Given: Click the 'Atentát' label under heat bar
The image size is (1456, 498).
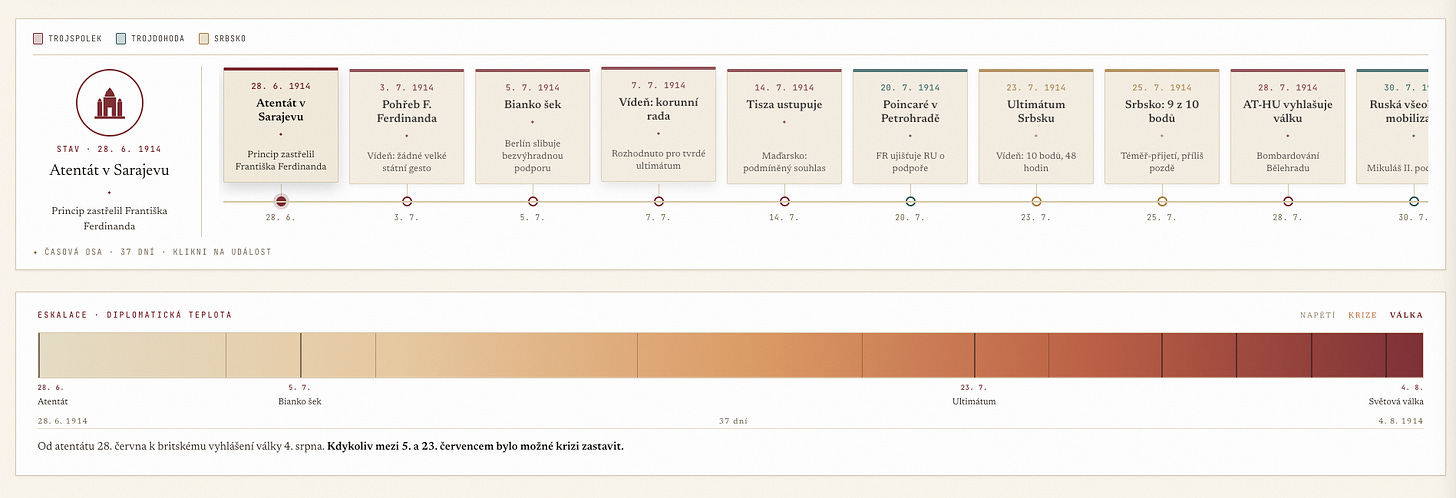Looking at the screenshot, I should [51, 402].
